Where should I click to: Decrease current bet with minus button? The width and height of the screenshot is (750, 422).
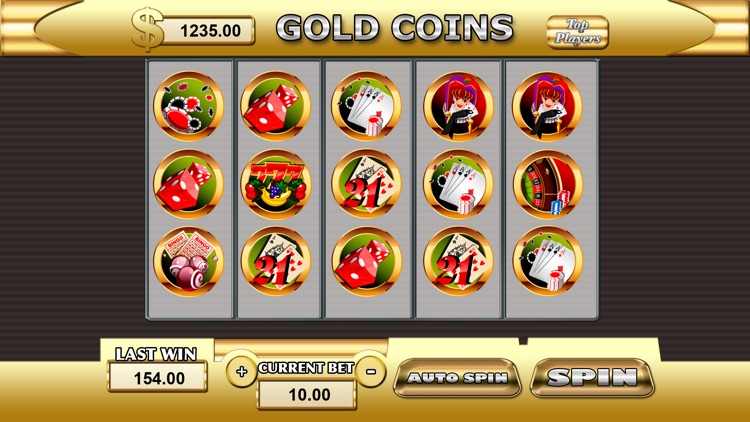coord(370,370)
